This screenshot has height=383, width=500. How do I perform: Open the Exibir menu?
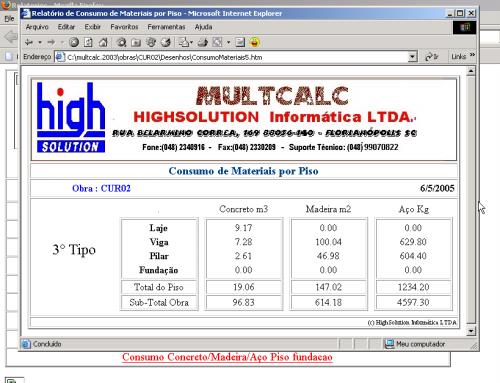[x=93, y=27]
